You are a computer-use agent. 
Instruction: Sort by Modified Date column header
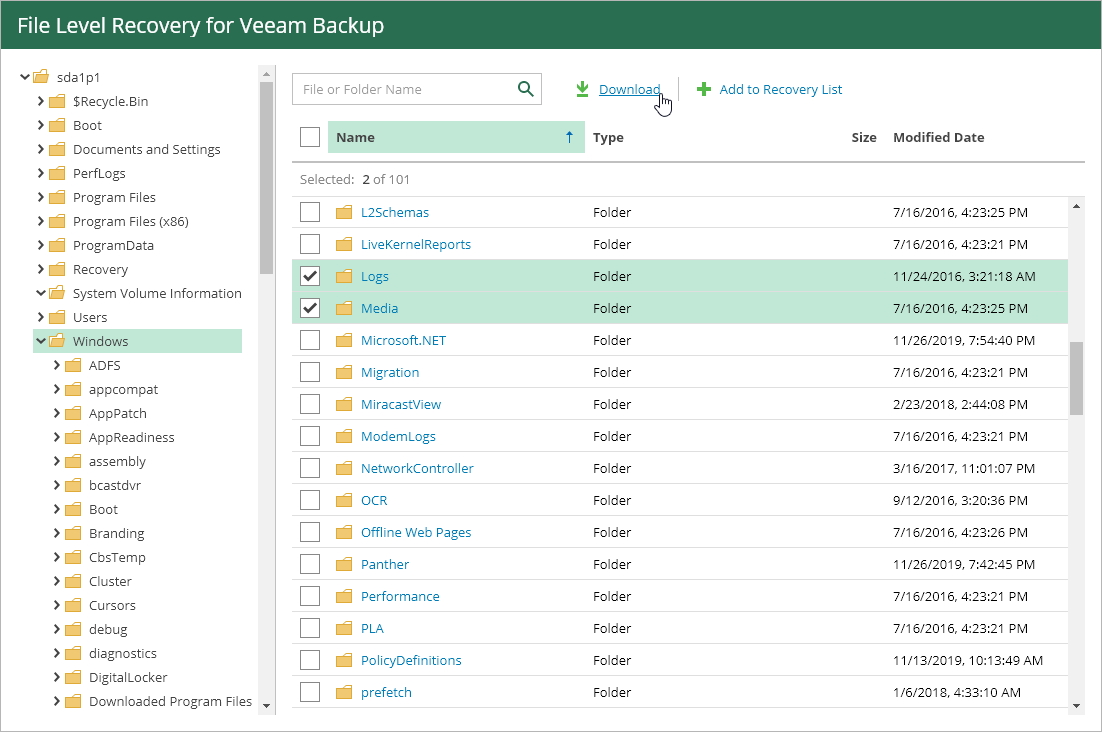pos(938,138)
